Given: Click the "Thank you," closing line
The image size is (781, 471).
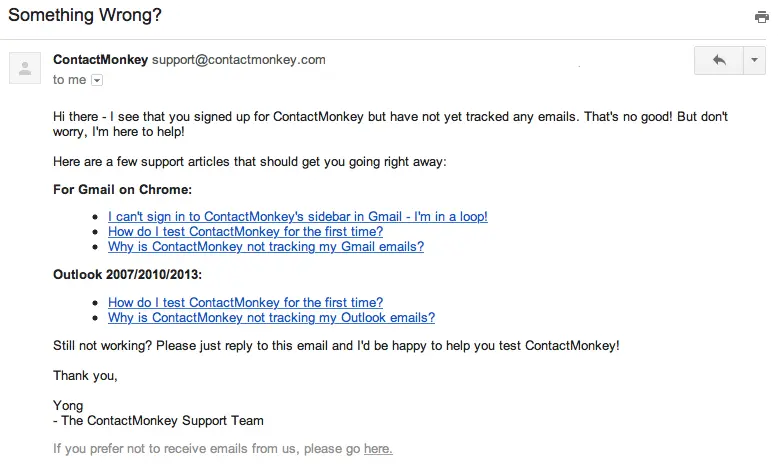Looking at the screenshot, I should (85, 376).
